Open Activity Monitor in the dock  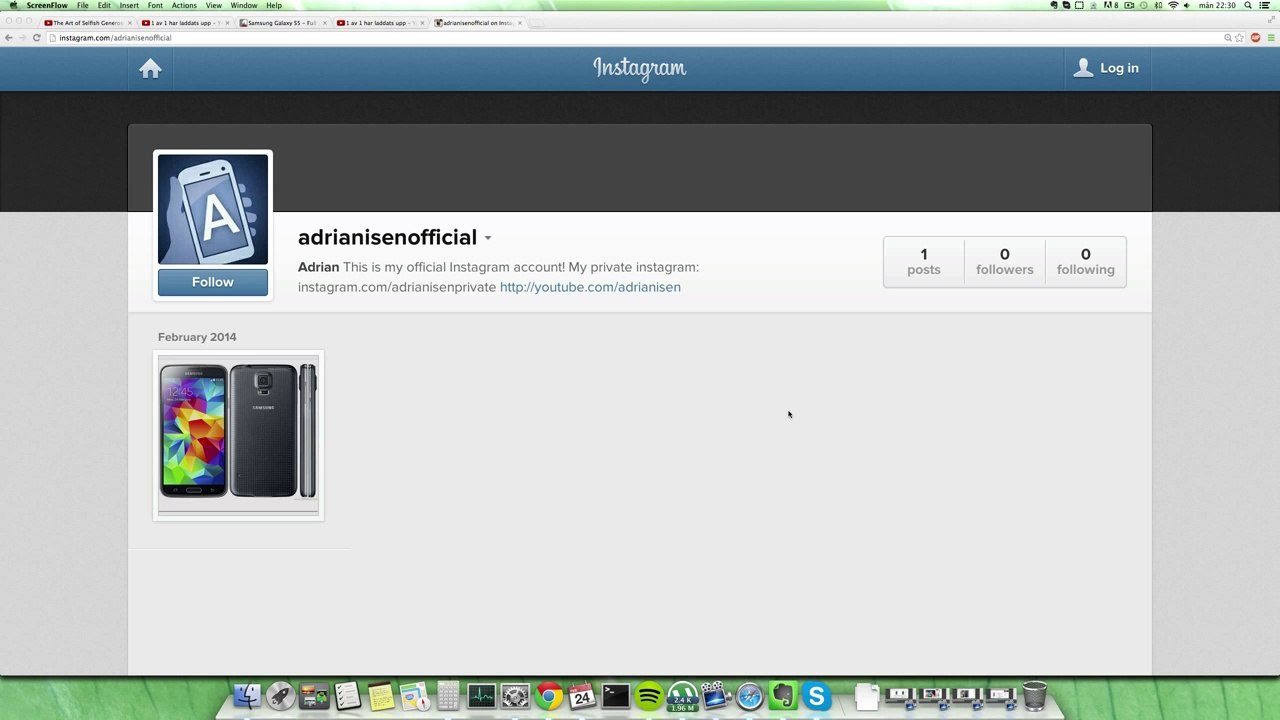(481, 696)
